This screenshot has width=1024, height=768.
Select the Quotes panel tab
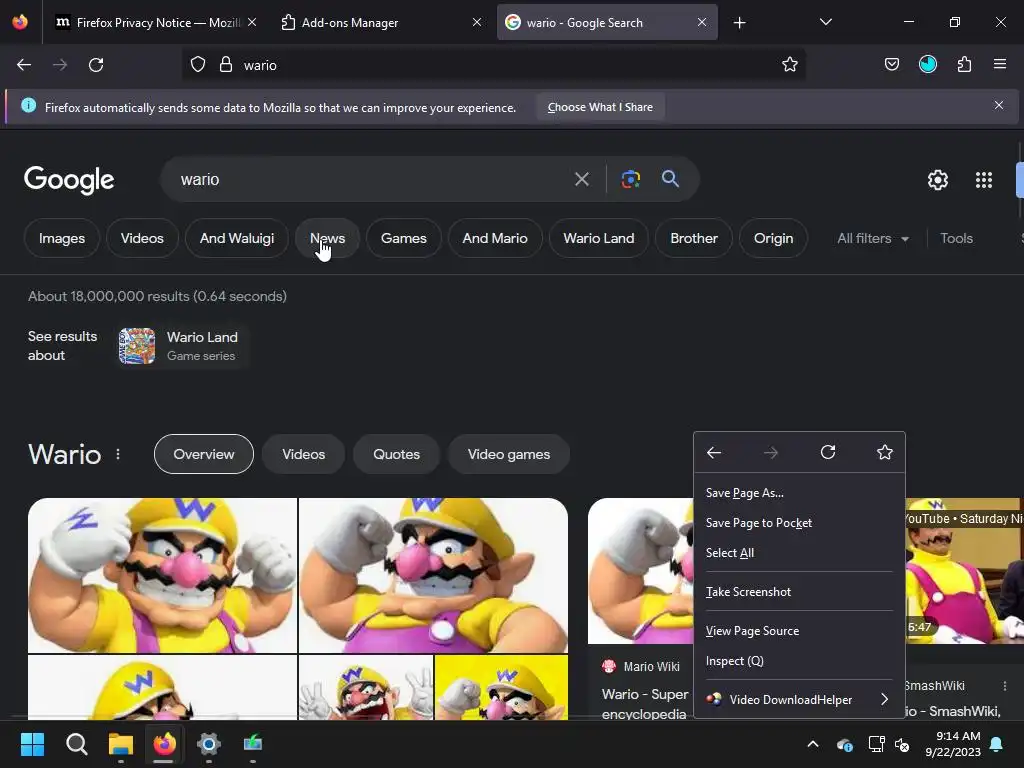point(396,454)
